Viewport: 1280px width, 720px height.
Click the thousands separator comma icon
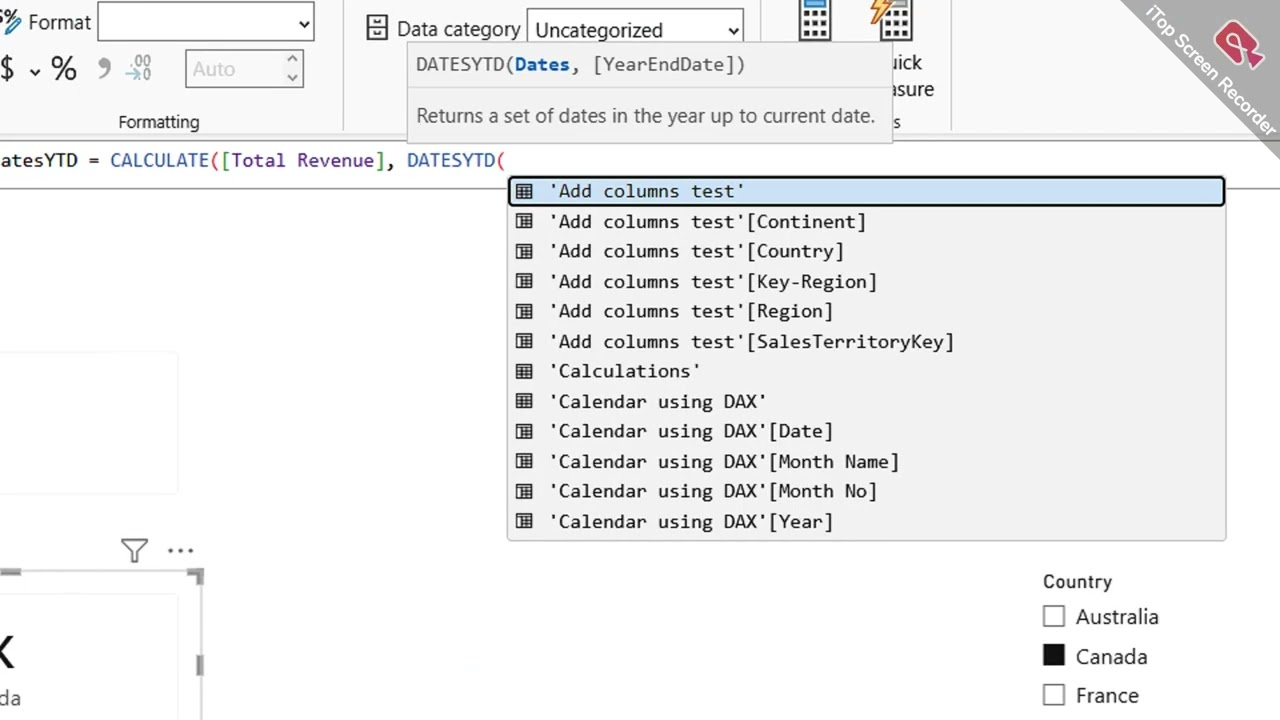(104, 69)
